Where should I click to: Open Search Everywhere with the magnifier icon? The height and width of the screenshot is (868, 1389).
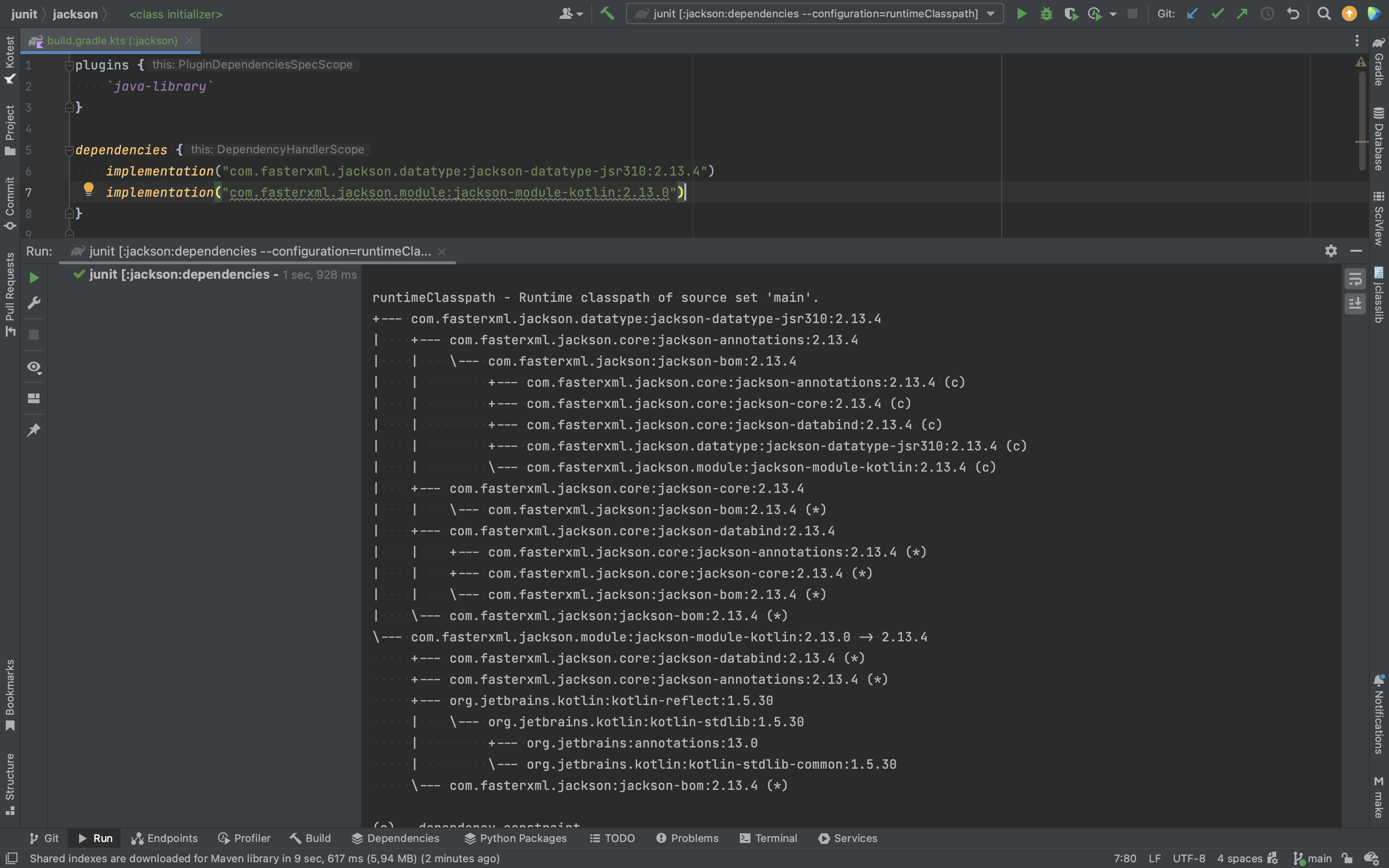[1324, 13]
